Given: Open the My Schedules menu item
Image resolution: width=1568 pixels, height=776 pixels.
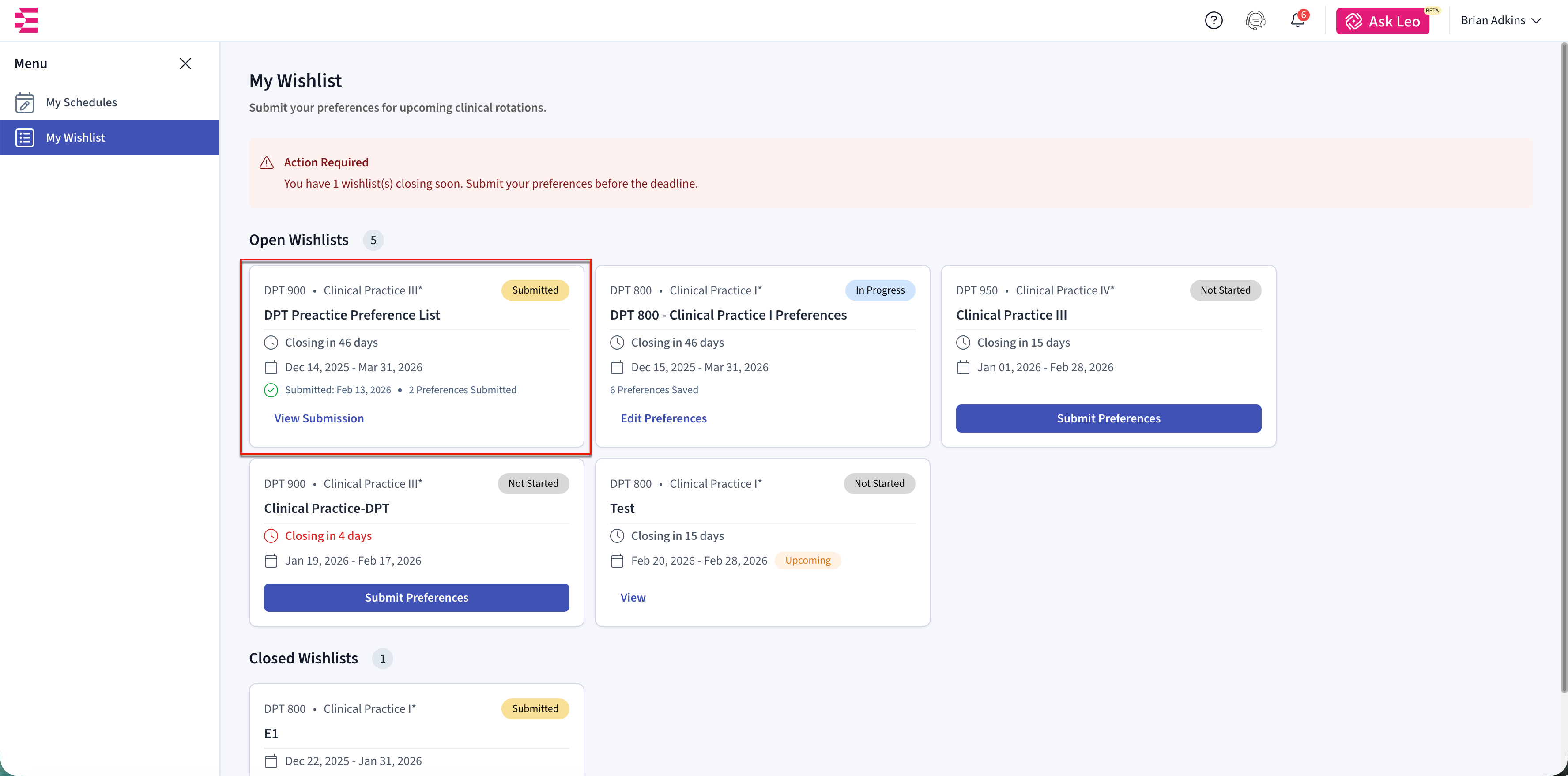Looking at the screenshot, I should click(x=82, y=102).
